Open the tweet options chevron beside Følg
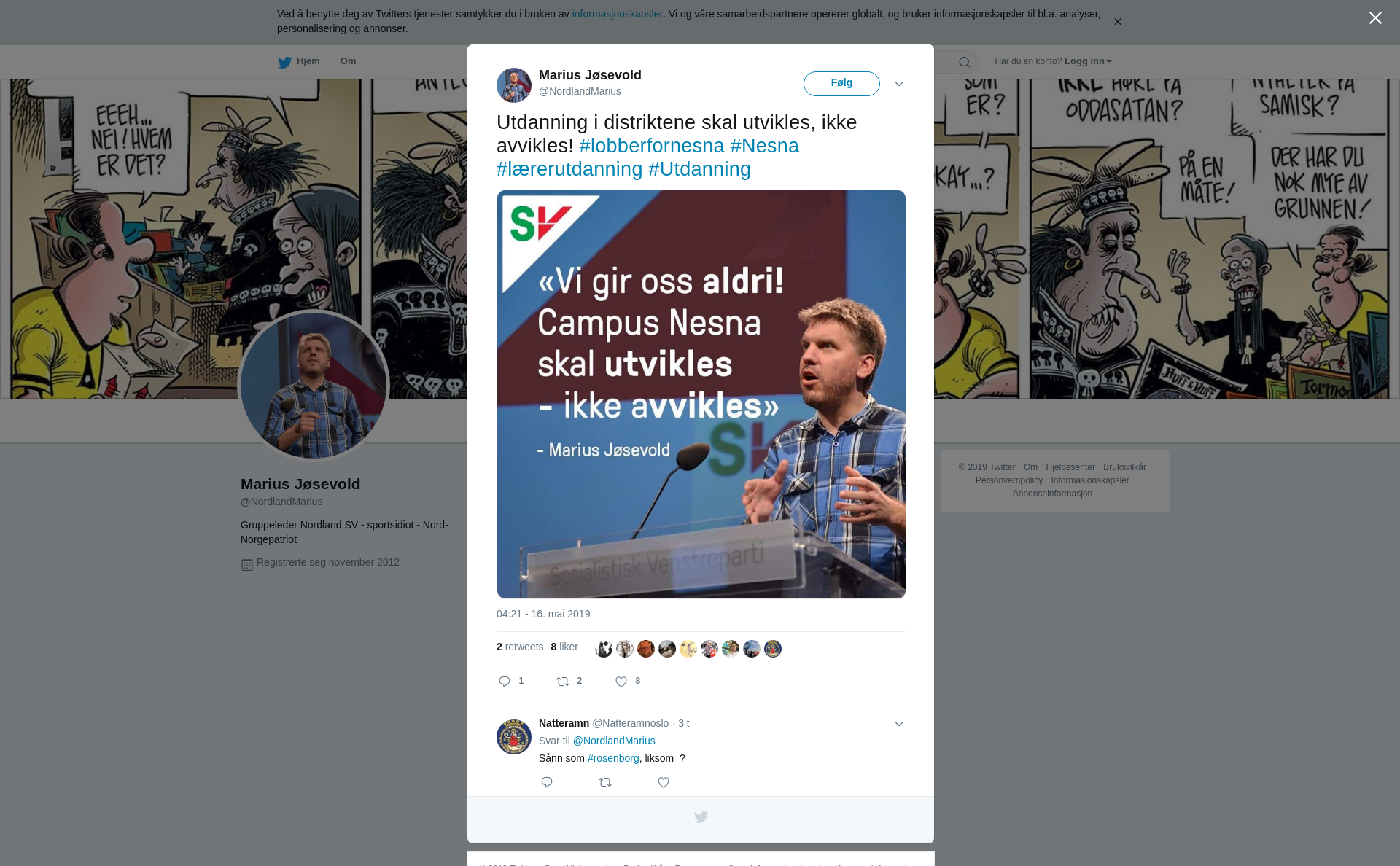1400x866 pixels. [x=899, y=84]
